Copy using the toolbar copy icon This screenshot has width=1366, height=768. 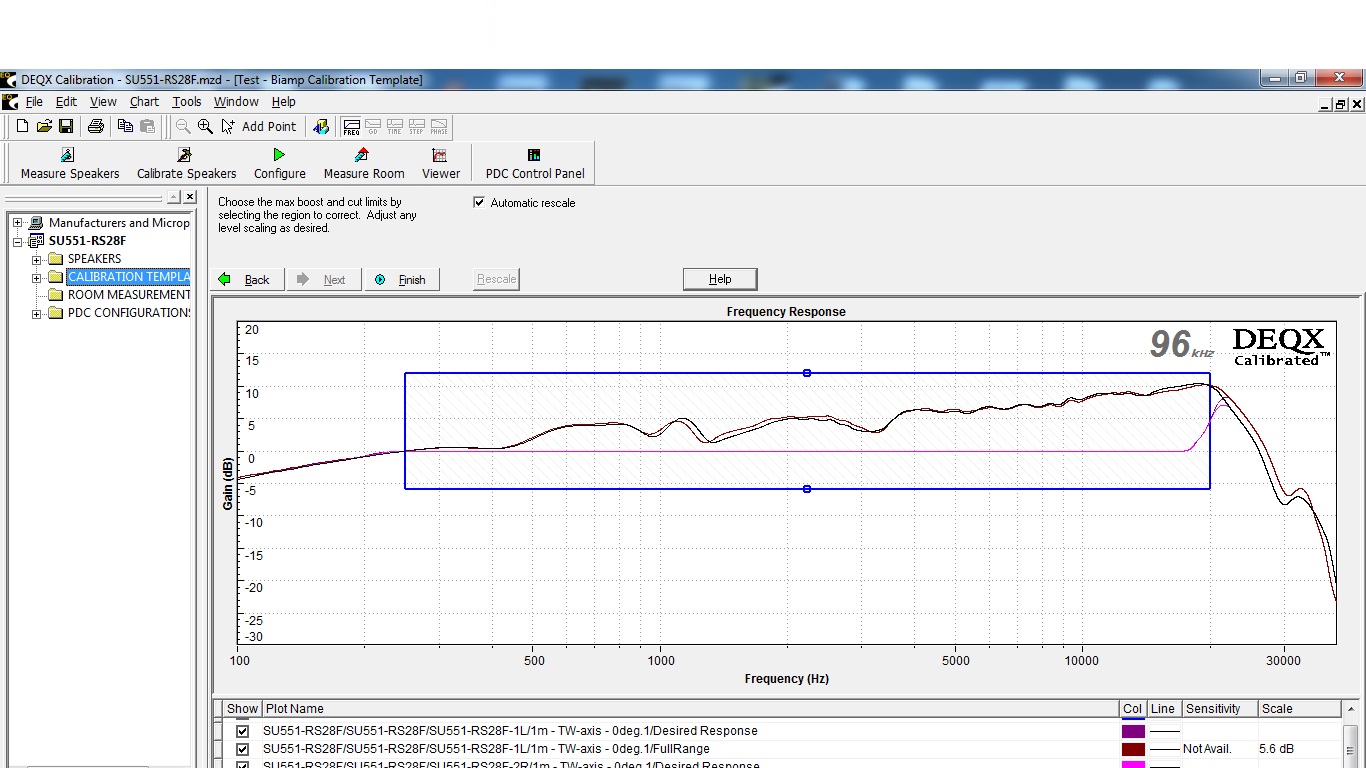(x=125, y=126)
